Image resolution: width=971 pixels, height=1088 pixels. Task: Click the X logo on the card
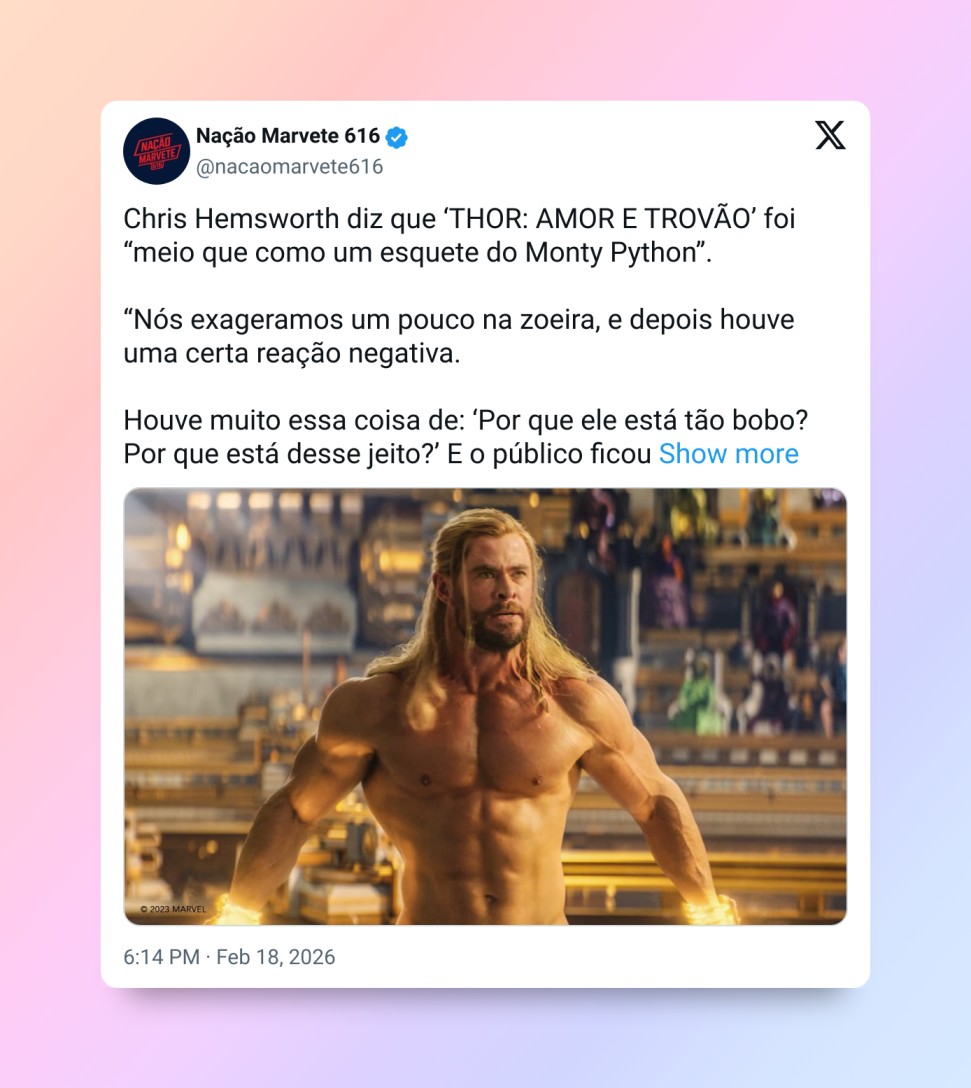point(830,135)
